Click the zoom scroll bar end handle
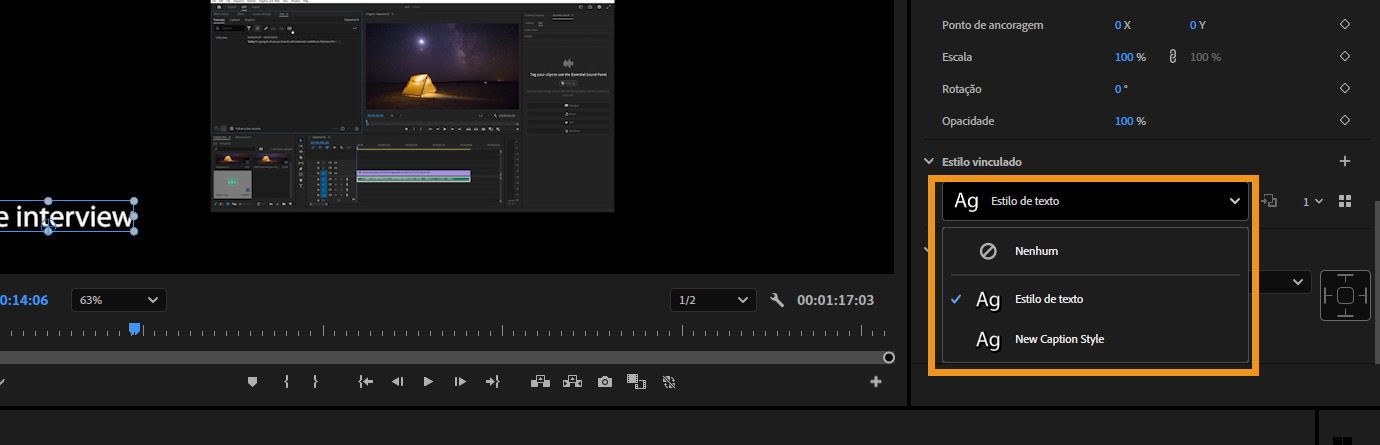Image resolution: width=1380 pixels, height=445 pixels. tap(888, 357)
